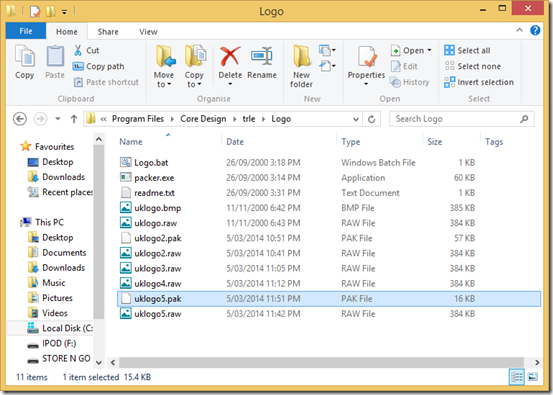Viewport: 553px width, 395px height.
Task: Click History in the Open group
Action: pyautogui.click(x=410, y=82)
